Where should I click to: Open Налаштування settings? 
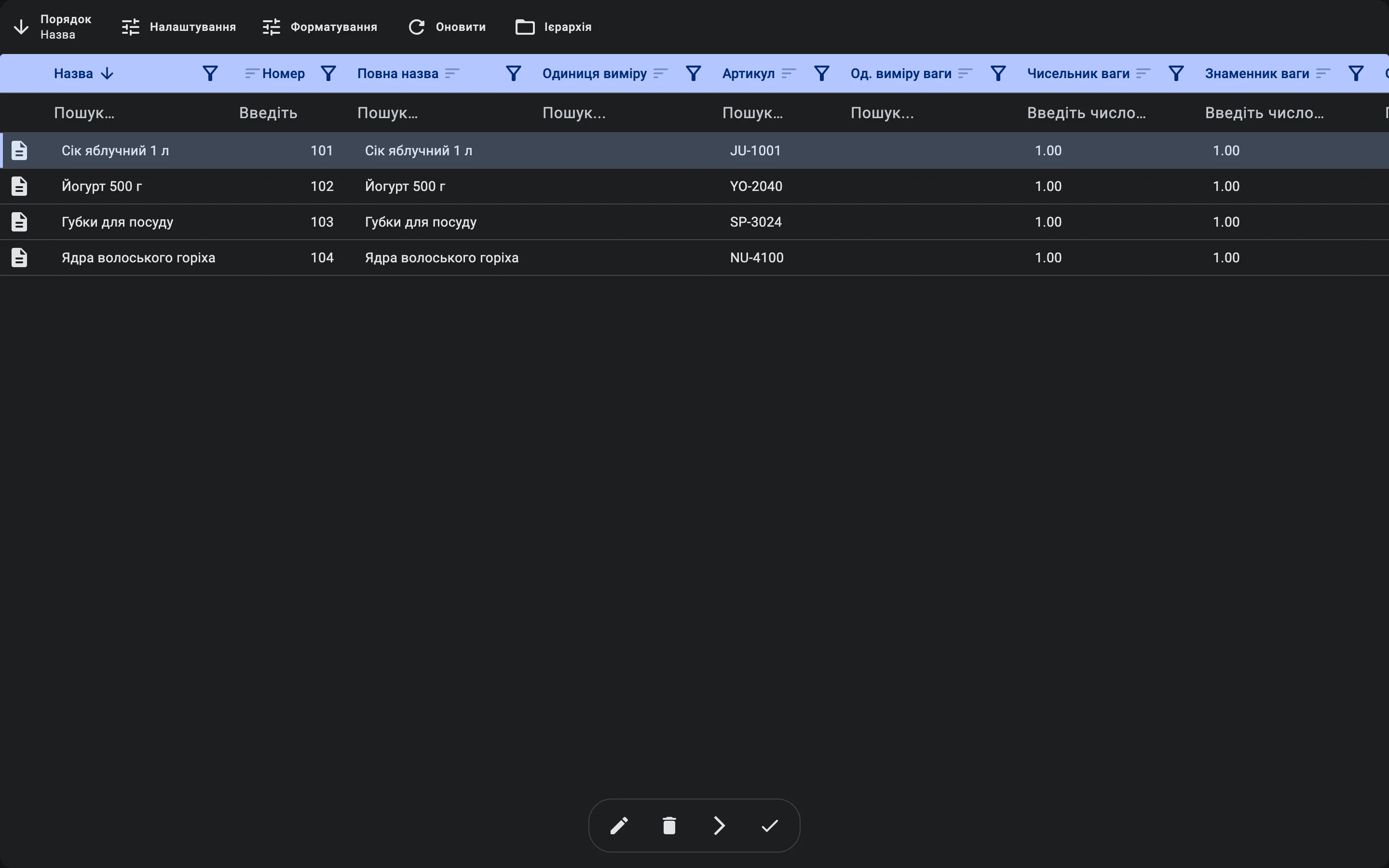pyautogui.click(x=178, y=27)
